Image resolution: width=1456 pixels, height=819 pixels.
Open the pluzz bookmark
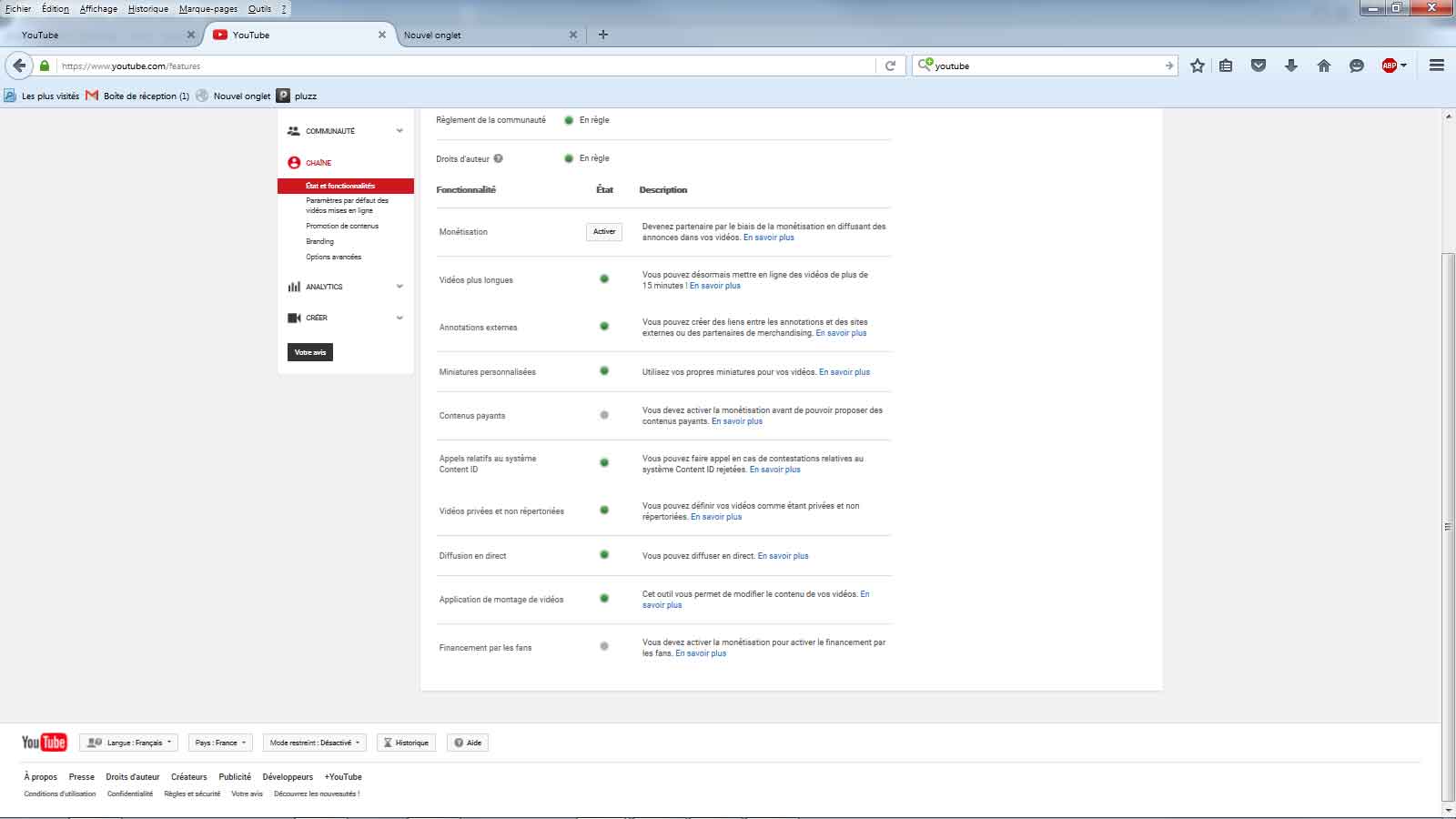point(298,96)
